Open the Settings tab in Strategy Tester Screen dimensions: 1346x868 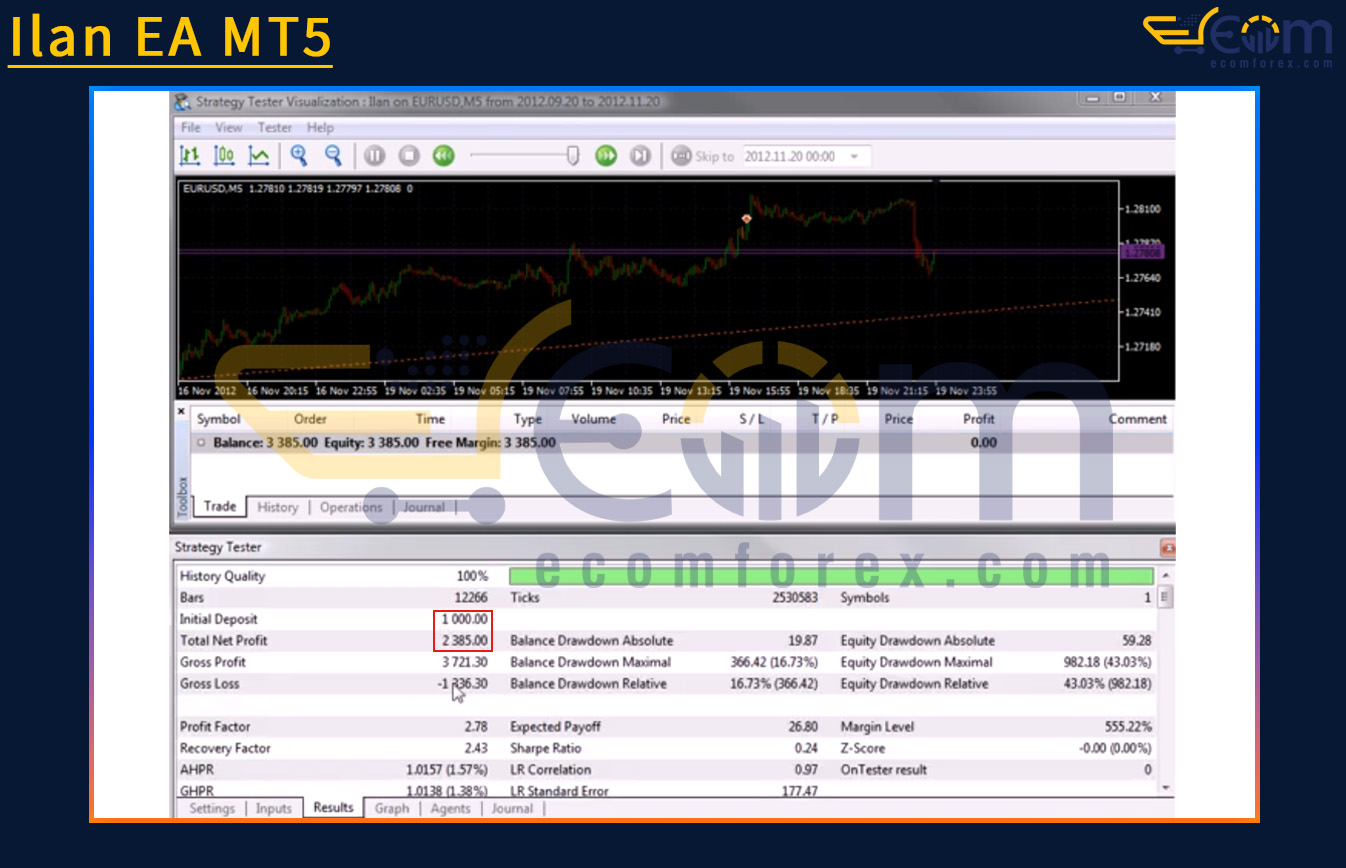[212, 808]
